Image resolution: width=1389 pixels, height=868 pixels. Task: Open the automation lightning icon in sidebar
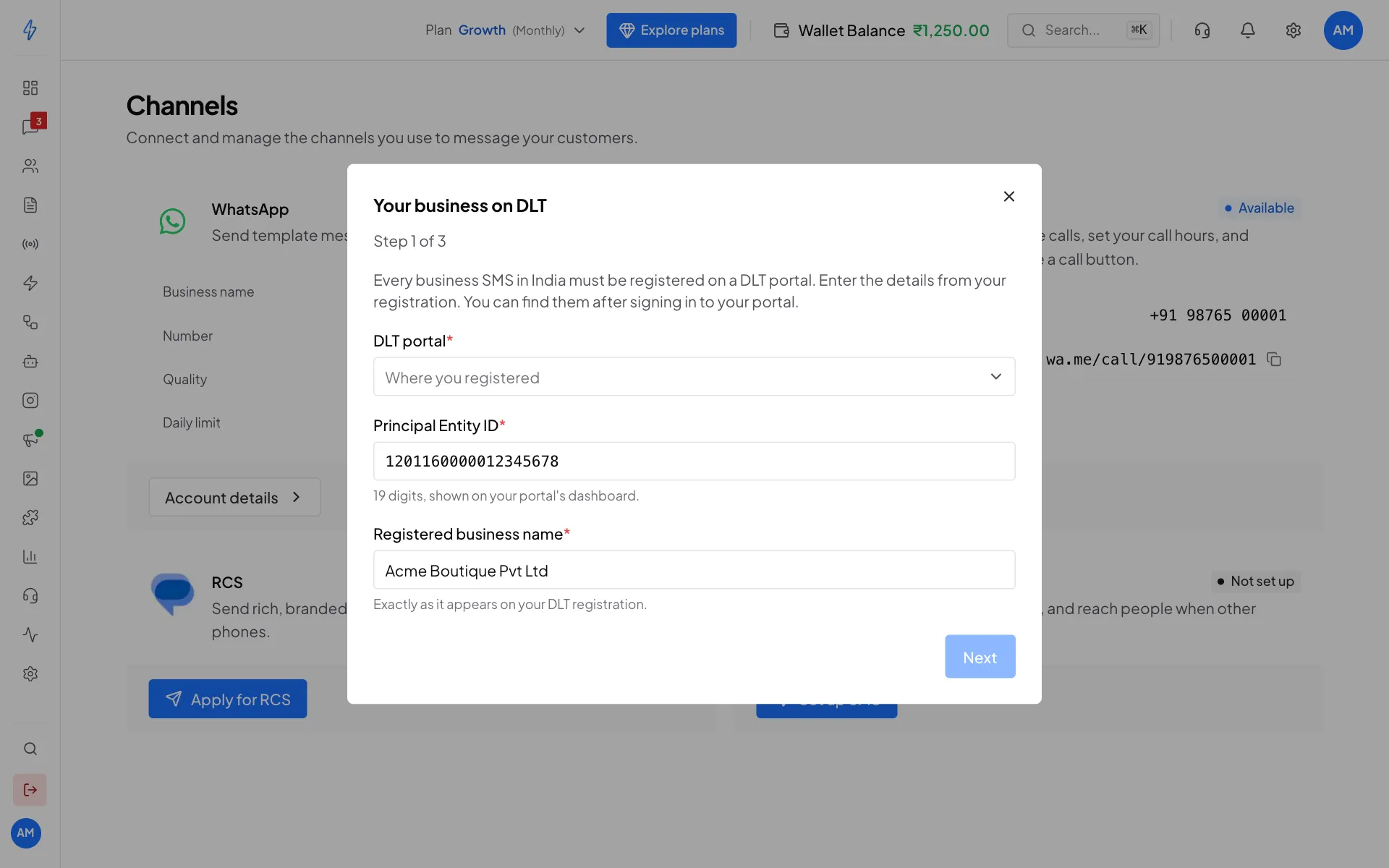coord(30,283)
